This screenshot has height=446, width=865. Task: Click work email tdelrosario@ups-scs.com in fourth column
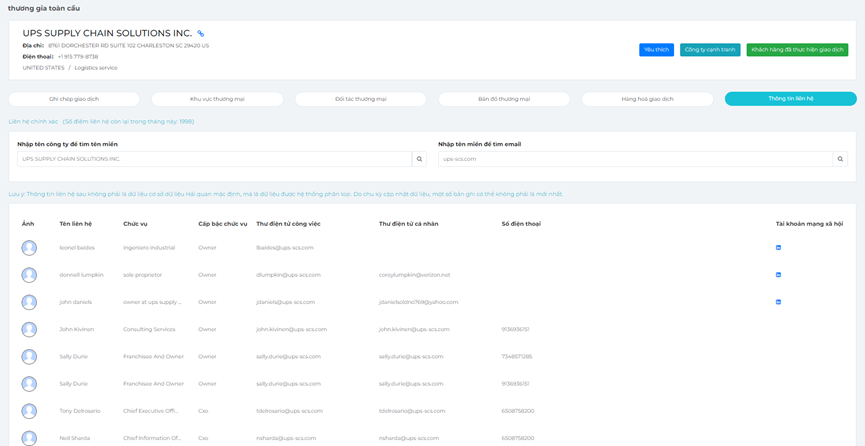click(289, 411)
